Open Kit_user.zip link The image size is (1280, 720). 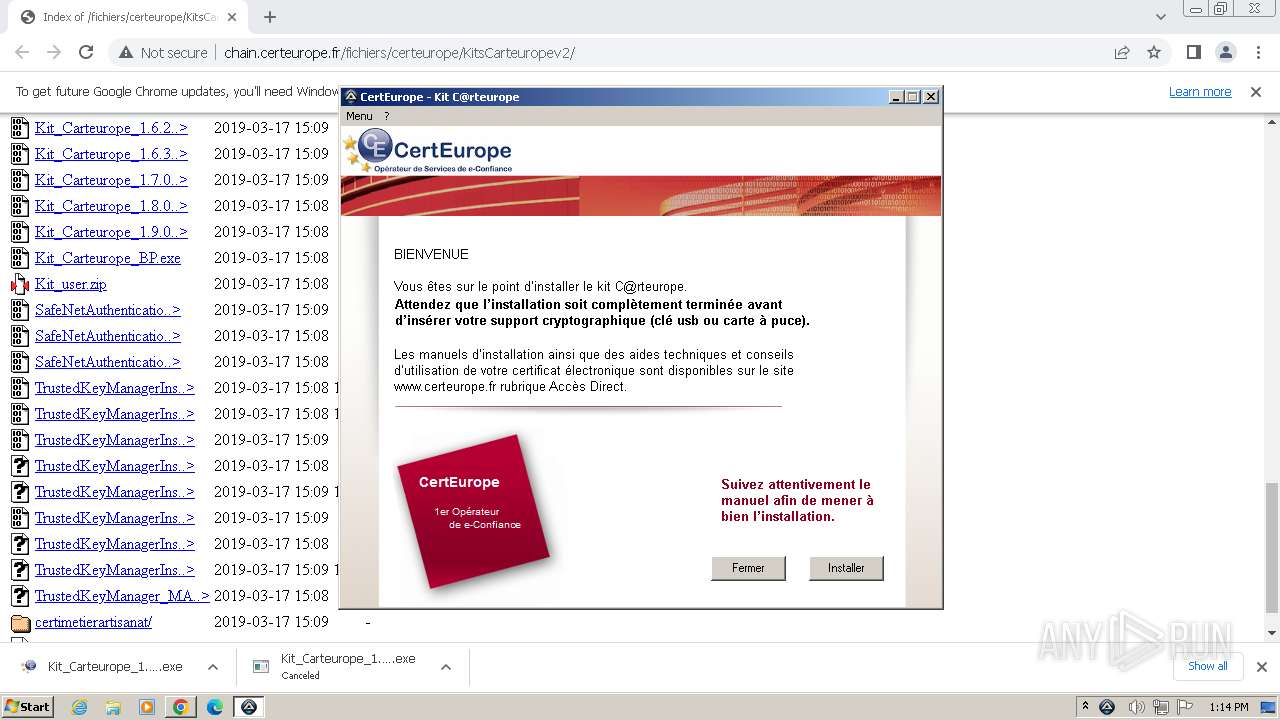pyautogui.click(x=71, y=284)
